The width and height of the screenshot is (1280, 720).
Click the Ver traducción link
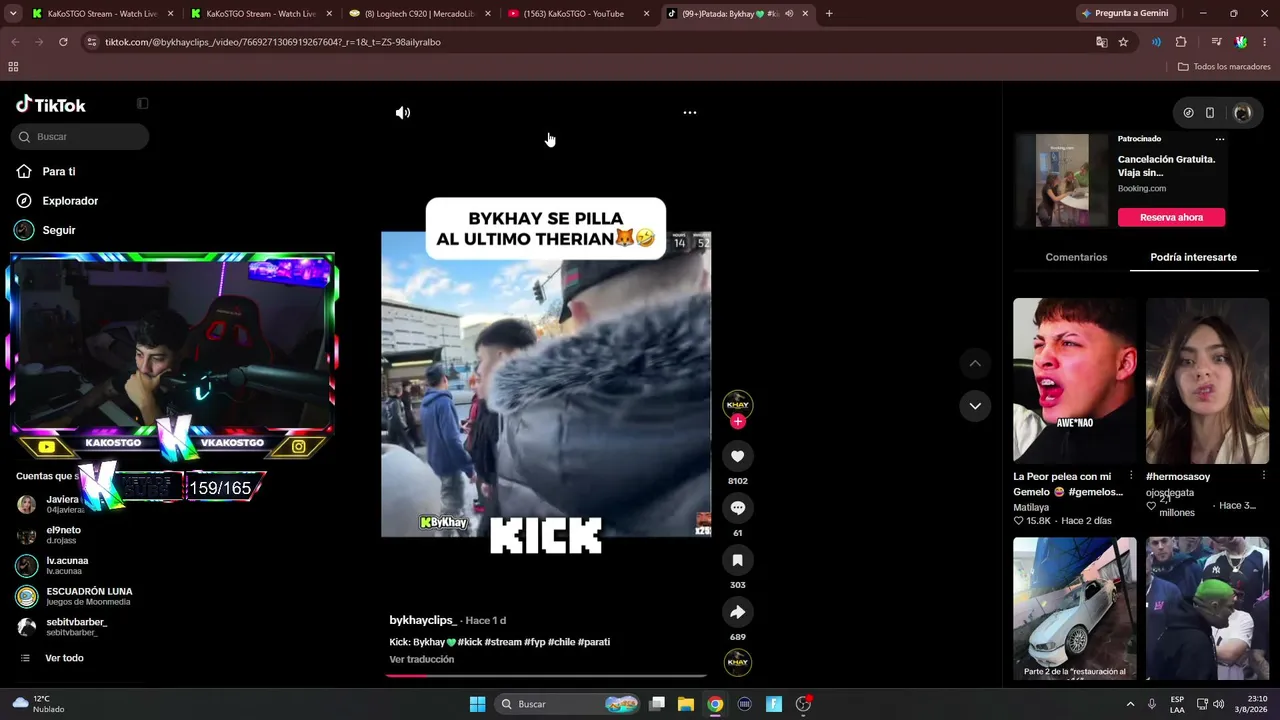pos(422,660)
